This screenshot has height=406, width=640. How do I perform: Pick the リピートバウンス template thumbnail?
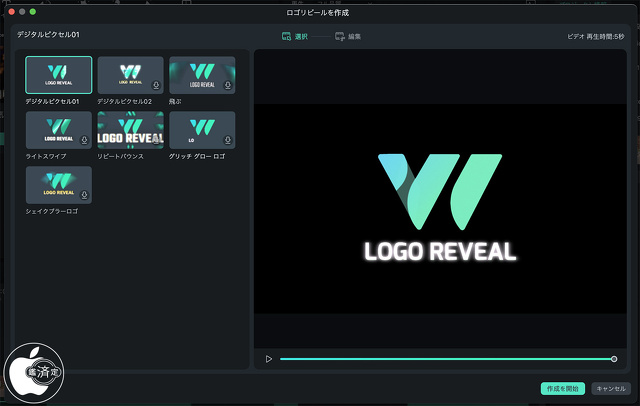(130, 130)
